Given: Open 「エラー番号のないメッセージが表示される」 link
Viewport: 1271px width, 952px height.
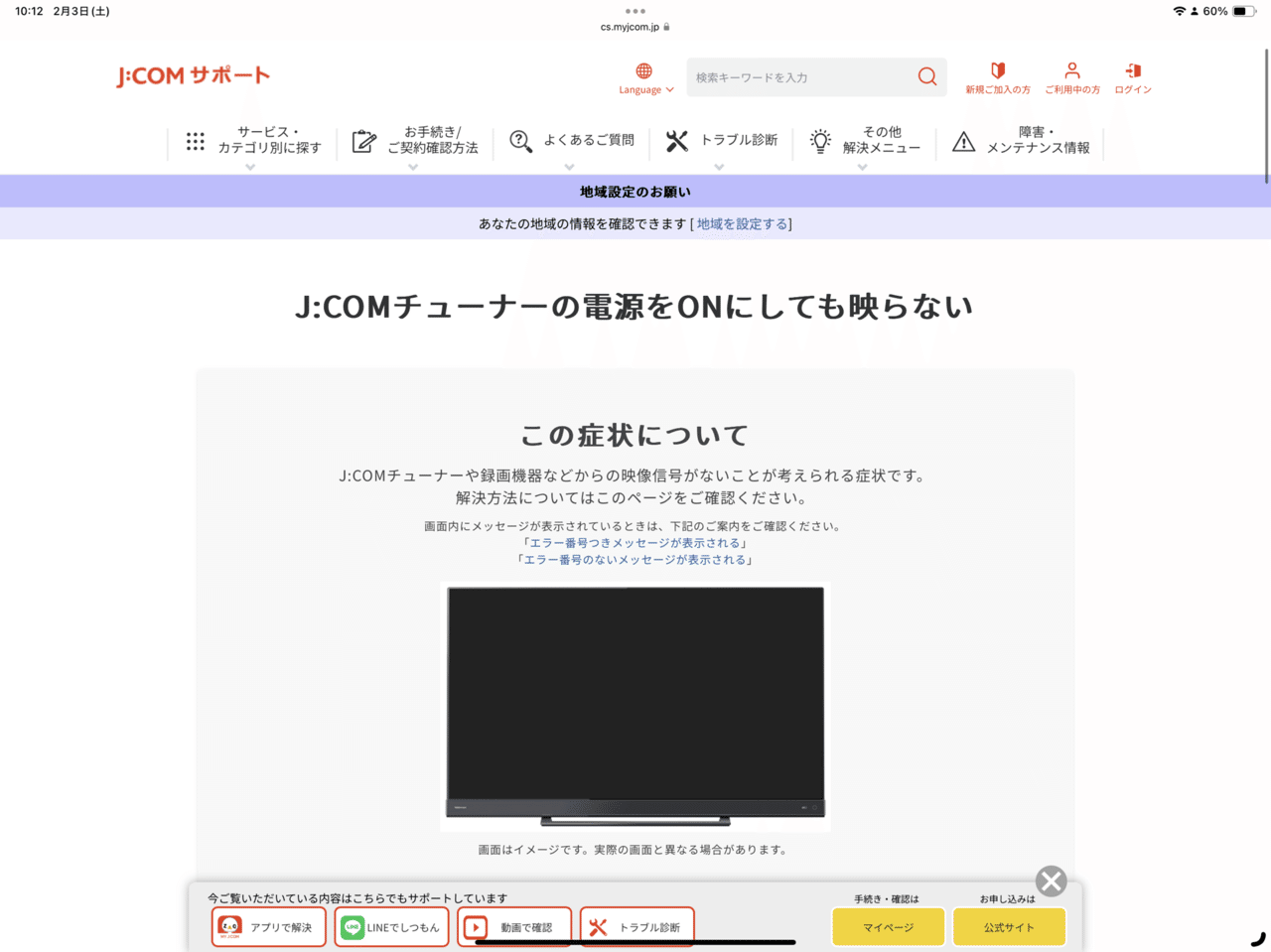Looking at the screenshot, I should point(635,560).
